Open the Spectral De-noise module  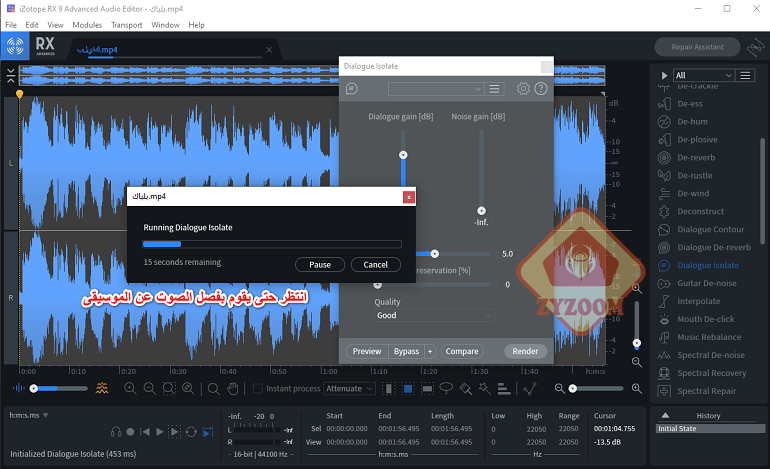click(711, 355)
